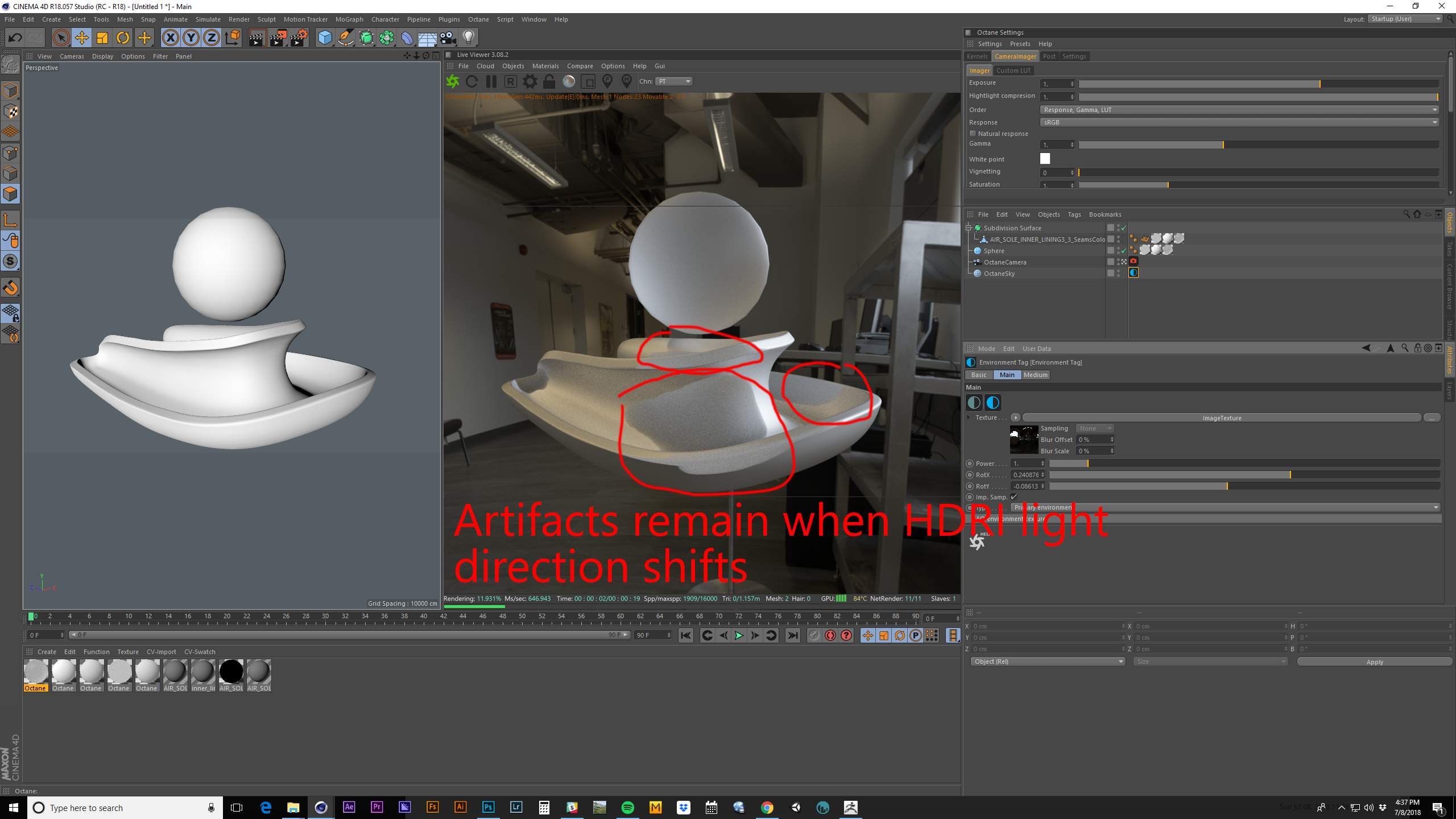The height and width of the screenshot is (819, 1456).
Task: Click the ImageTexture button
Action: click(1222, 418)
